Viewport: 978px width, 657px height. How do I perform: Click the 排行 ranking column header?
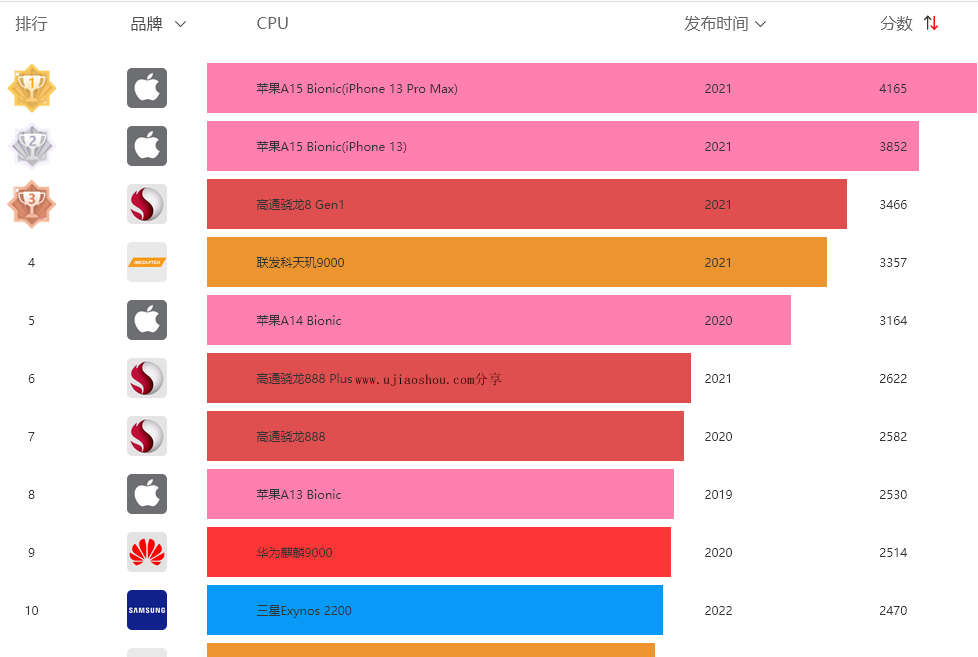[31, 24]
